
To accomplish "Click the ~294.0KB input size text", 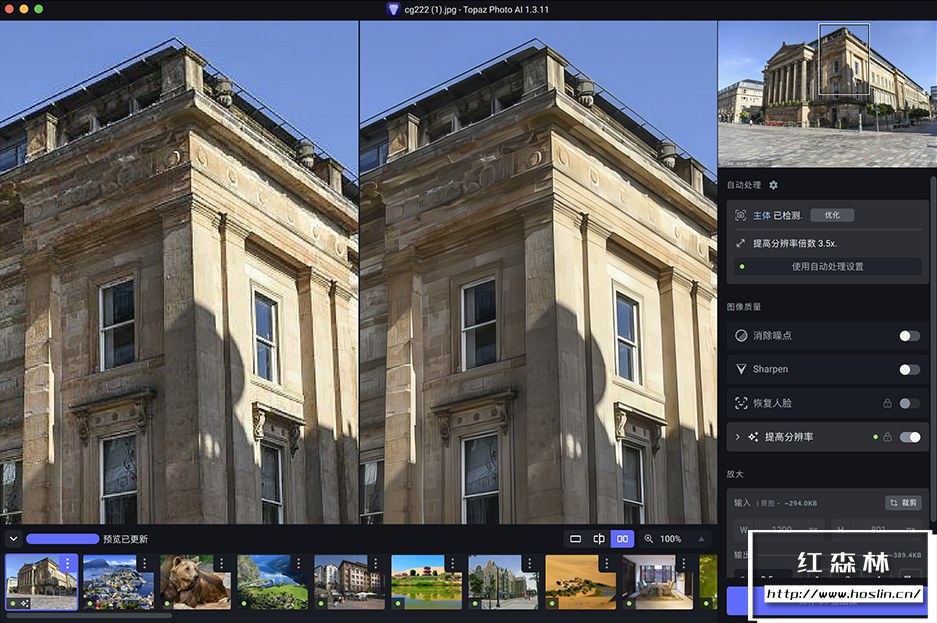I will coord(800,503).
